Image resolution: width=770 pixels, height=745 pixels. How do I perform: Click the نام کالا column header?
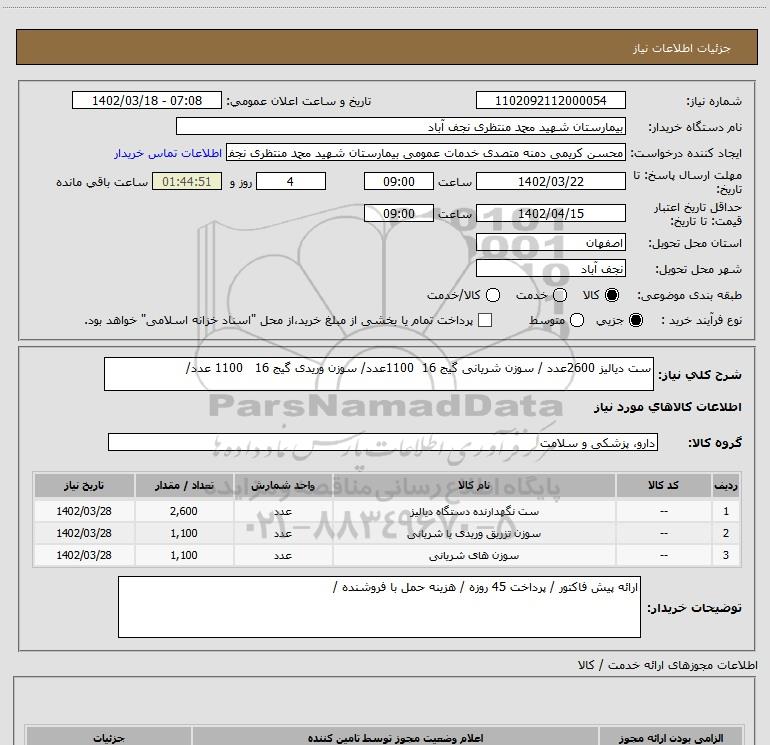pyautogui.click(x=474, y=485)
